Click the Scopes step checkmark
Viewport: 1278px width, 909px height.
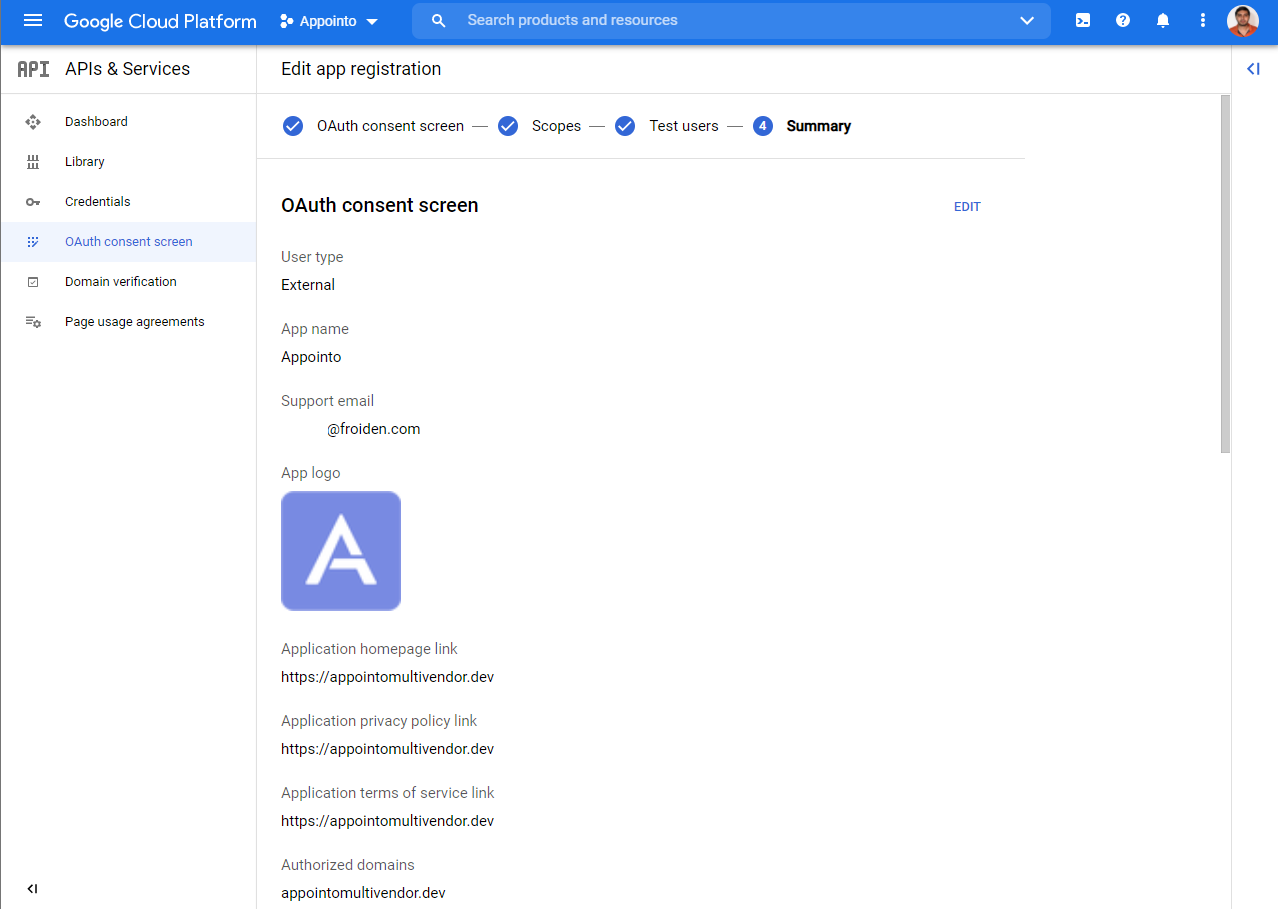click(508, 126)
